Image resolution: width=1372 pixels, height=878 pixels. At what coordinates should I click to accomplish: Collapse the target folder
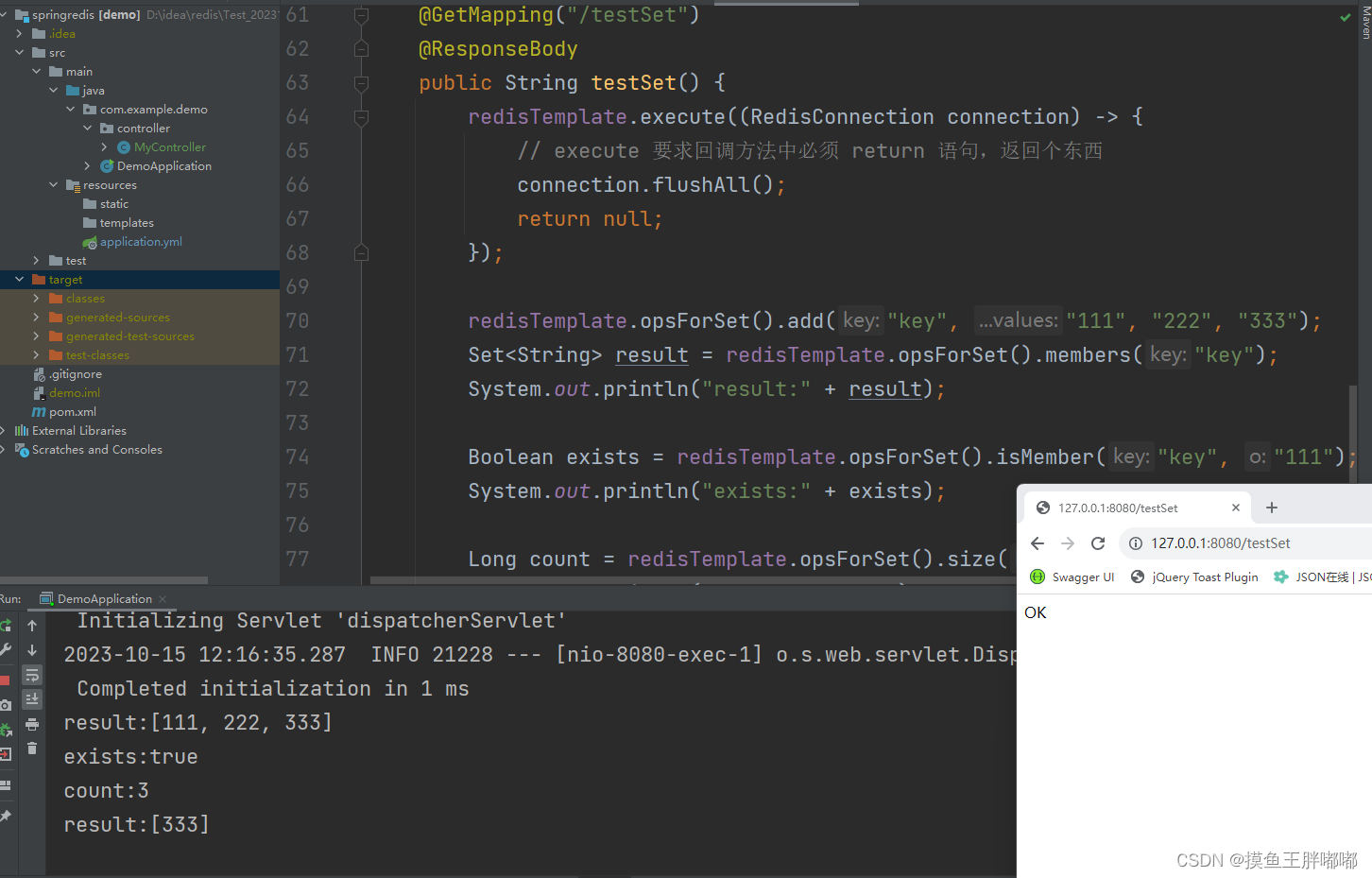point(20,280)
